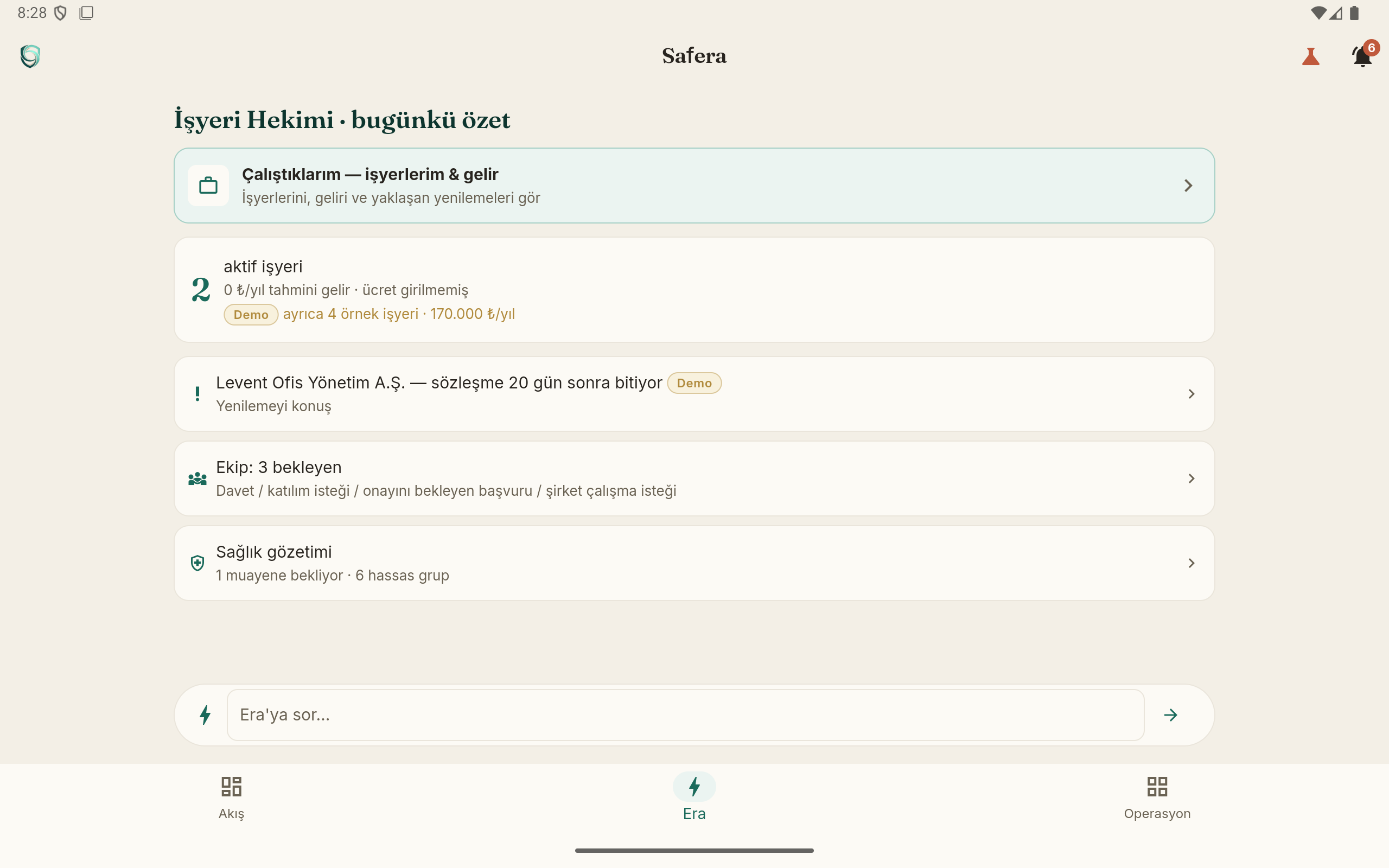
Task: Send the Era question with arrow icon
Action: point(1170,714)
